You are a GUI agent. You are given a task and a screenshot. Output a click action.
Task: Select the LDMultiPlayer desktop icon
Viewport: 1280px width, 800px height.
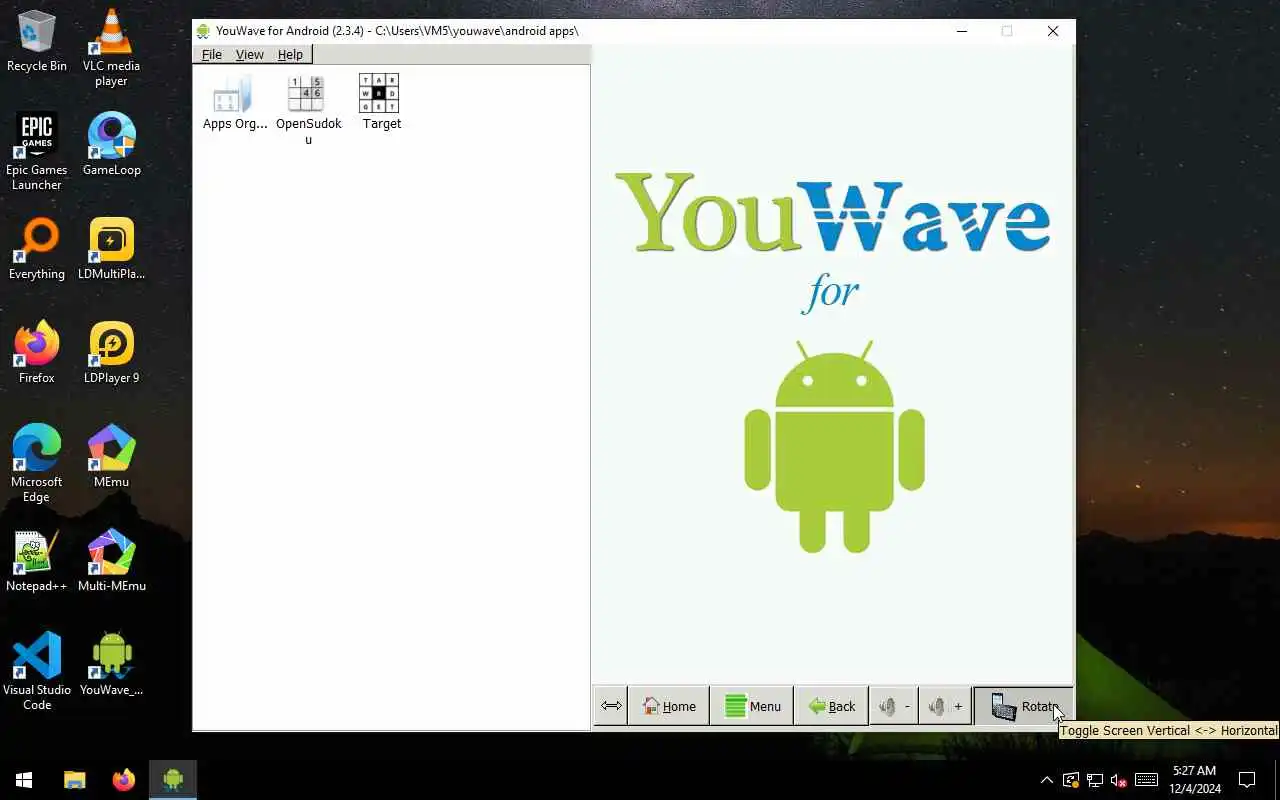tap(111, 249)
